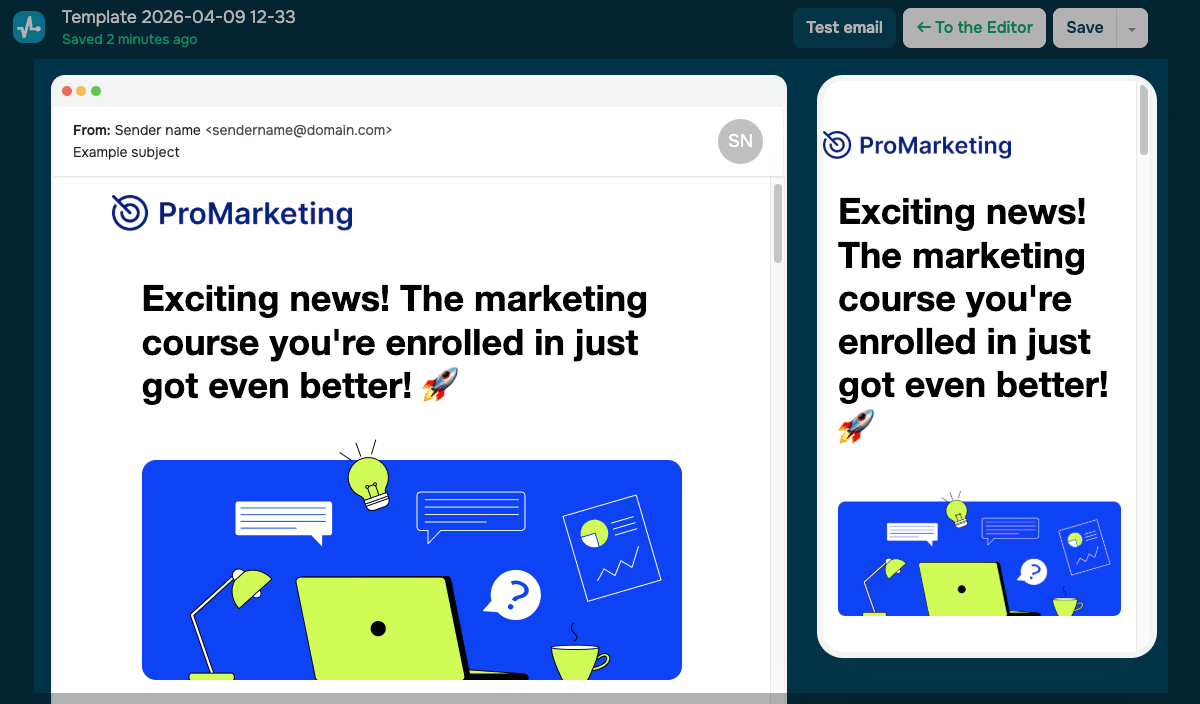Click the question mark bubble in desktop banner
The image size is (1200, 704).
tap(513, 595)
